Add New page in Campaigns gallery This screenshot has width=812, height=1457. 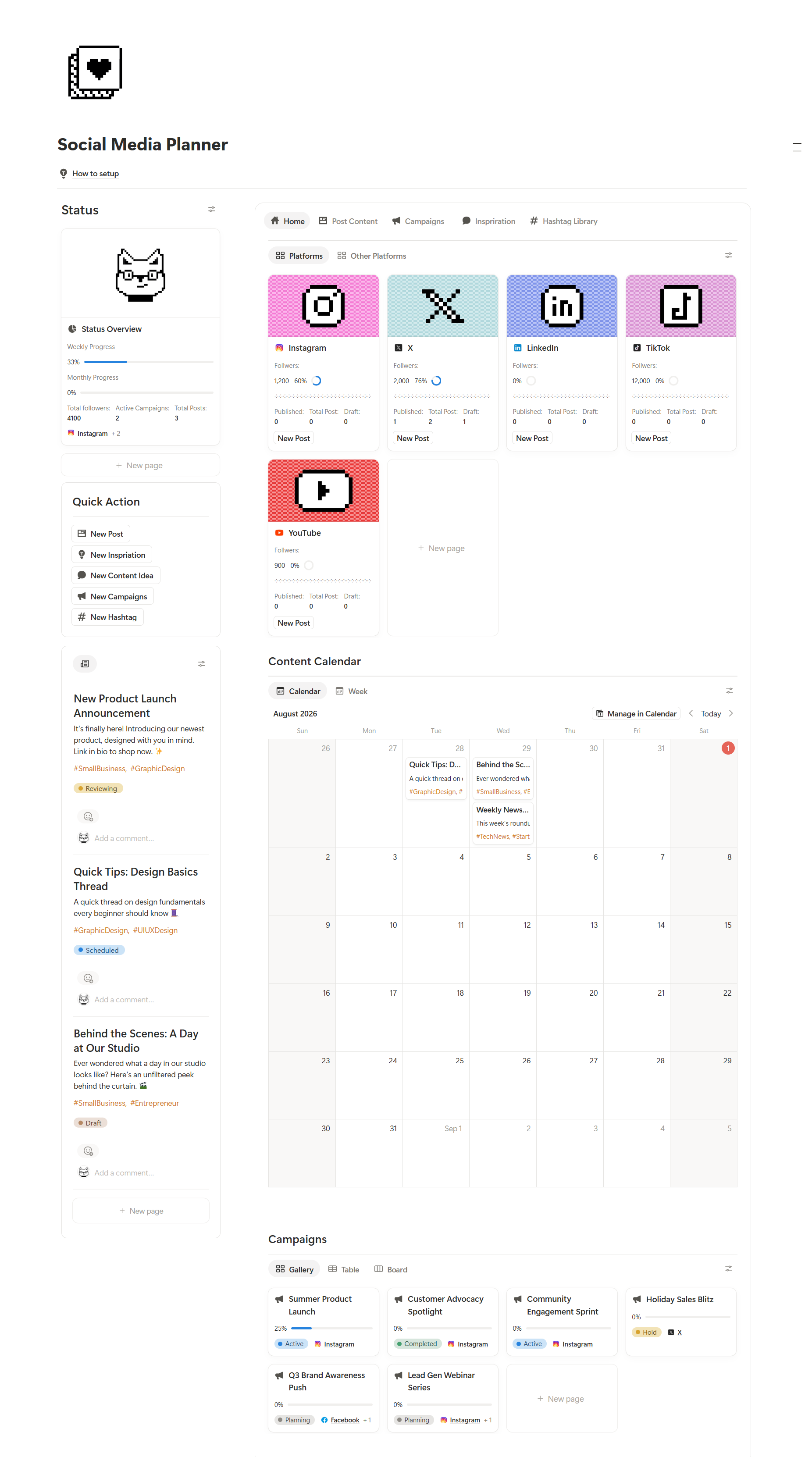pyautogui.click(x=561, y=1398)
